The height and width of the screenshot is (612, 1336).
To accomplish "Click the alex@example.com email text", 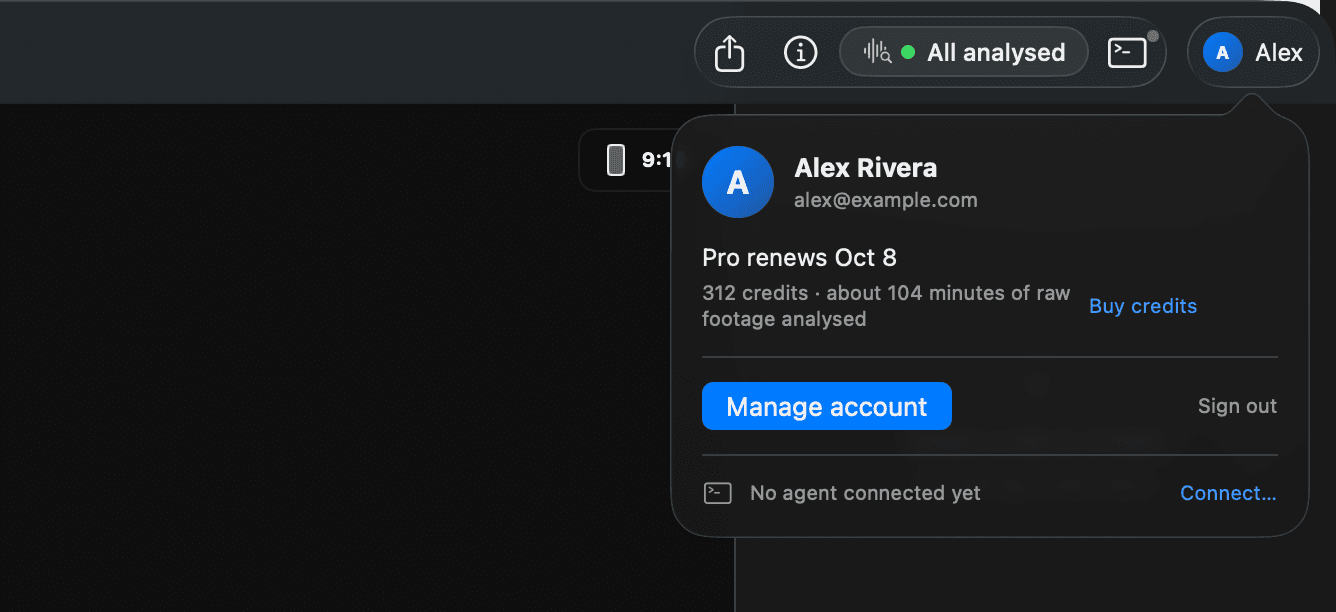I will 886,200.
